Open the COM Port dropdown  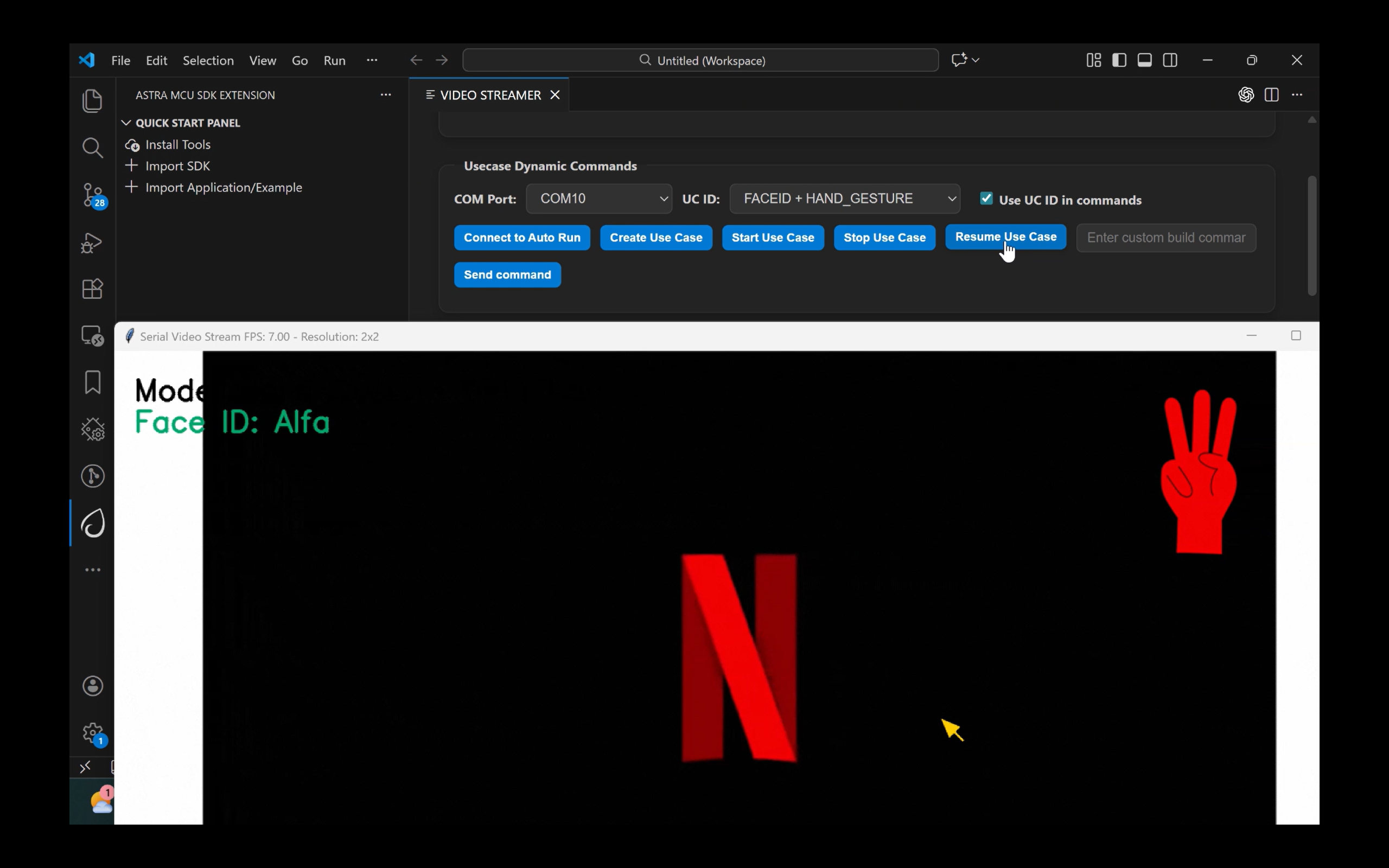pyautogui.click(x=598, y=199)
